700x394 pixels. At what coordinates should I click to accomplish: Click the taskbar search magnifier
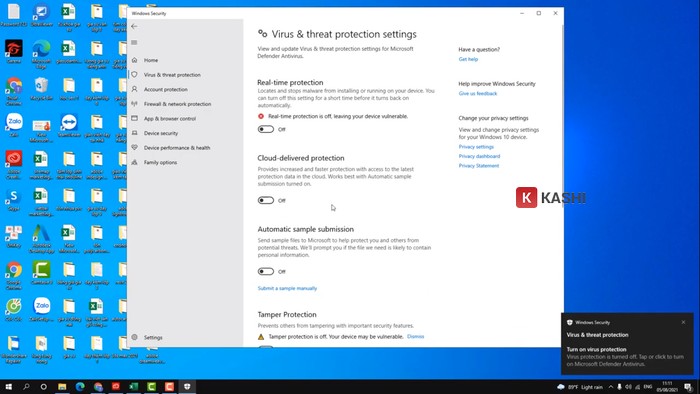[x=26, y=387]
